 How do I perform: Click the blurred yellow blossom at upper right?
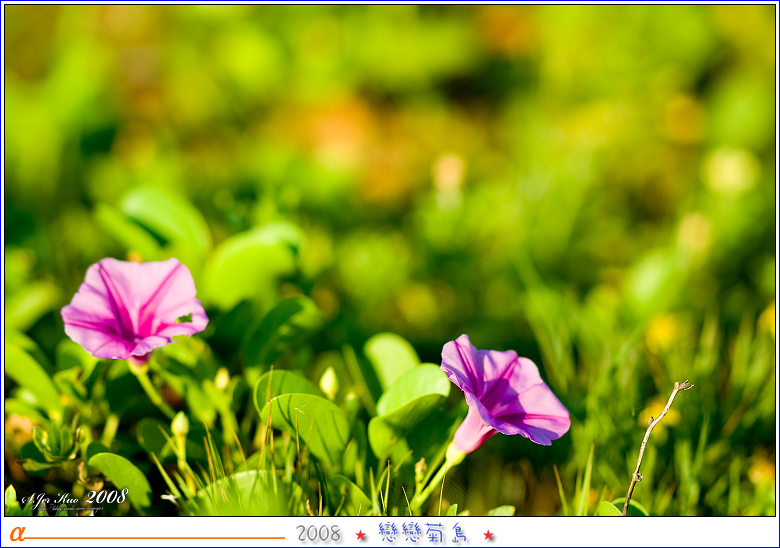pos(729,170)
